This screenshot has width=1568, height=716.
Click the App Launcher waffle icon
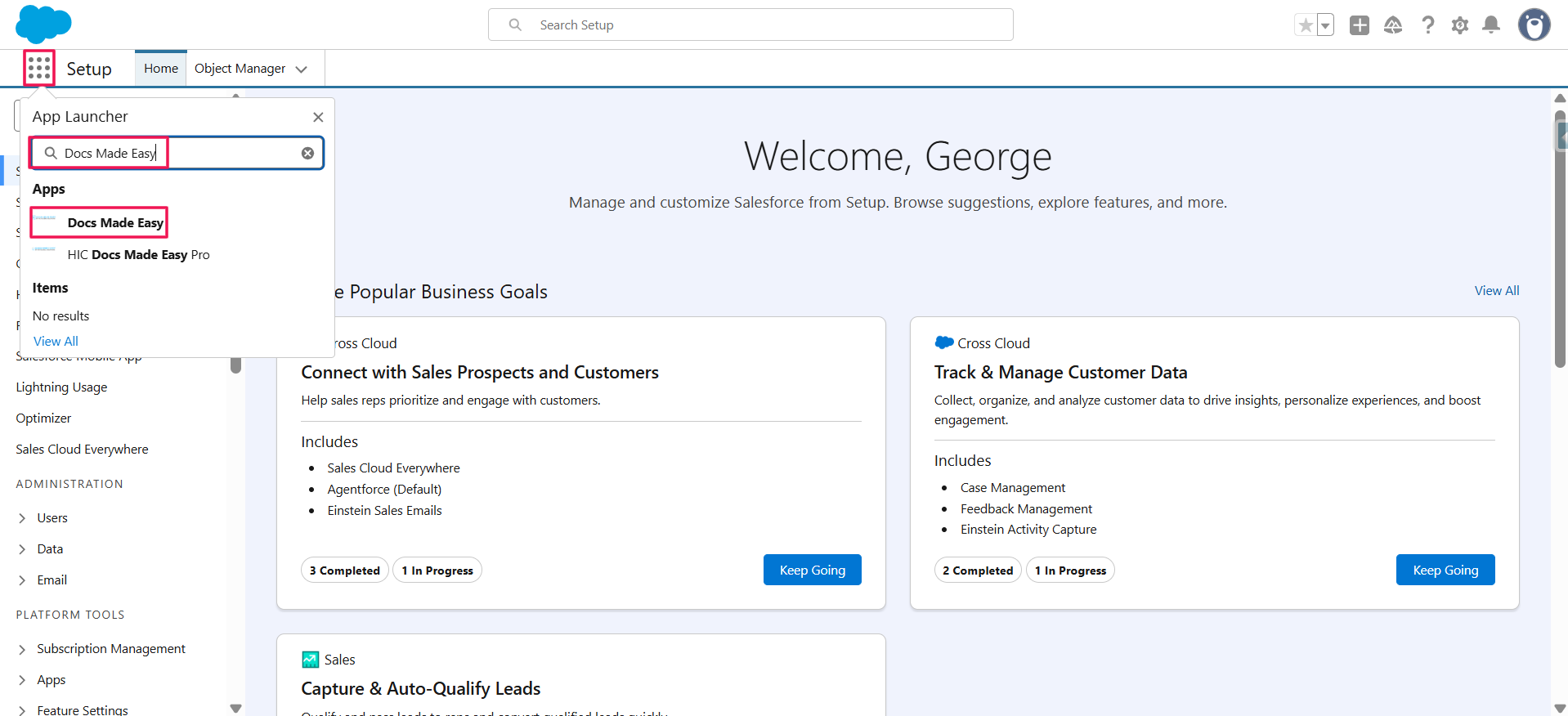pos(38,68)
